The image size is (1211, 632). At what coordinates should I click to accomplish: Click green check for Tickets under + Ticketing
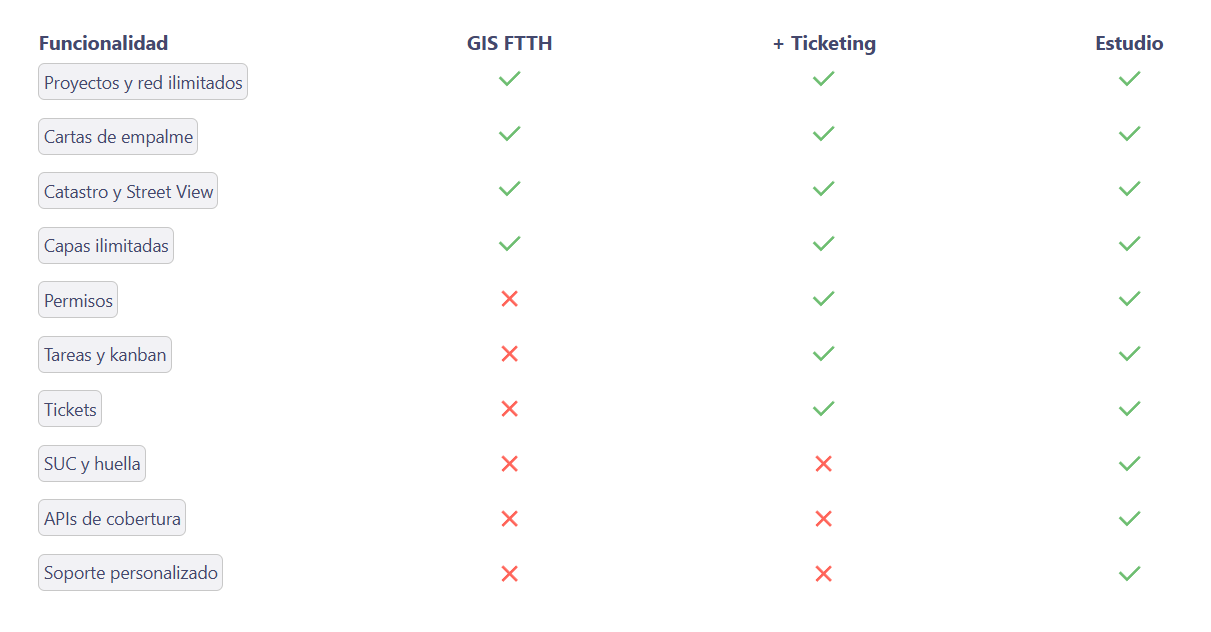tap(824, 408)
